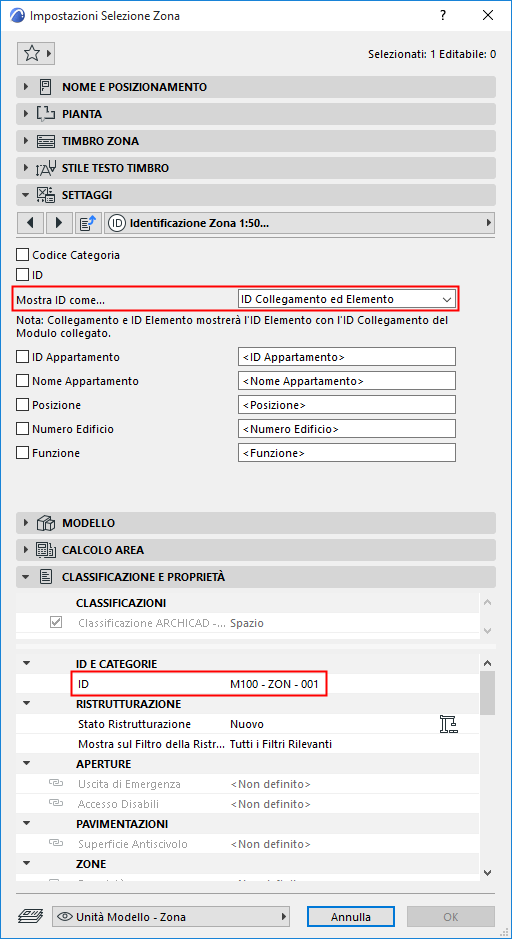Click the ARCHICAD logo in title bar
This screenshot has width=512, height=939.
(x=19, y=16)
